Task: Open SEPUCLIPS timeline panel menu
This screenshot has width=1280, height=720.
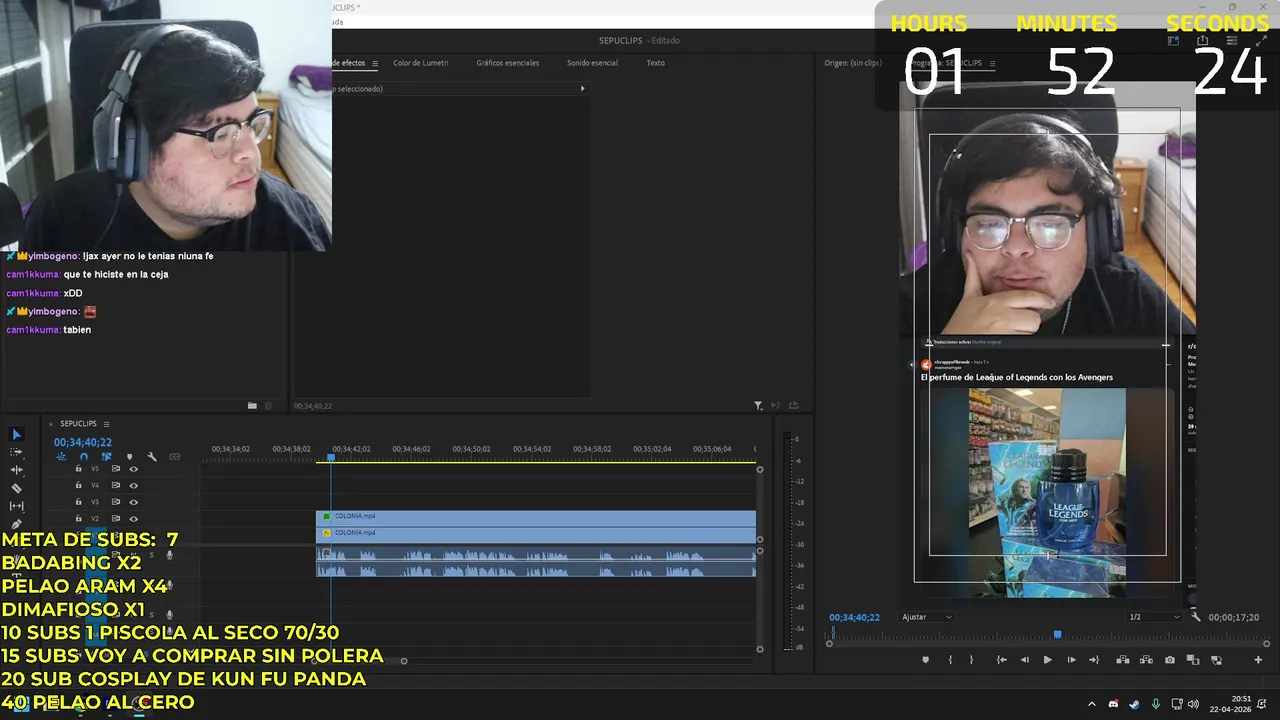Action: 106,424
